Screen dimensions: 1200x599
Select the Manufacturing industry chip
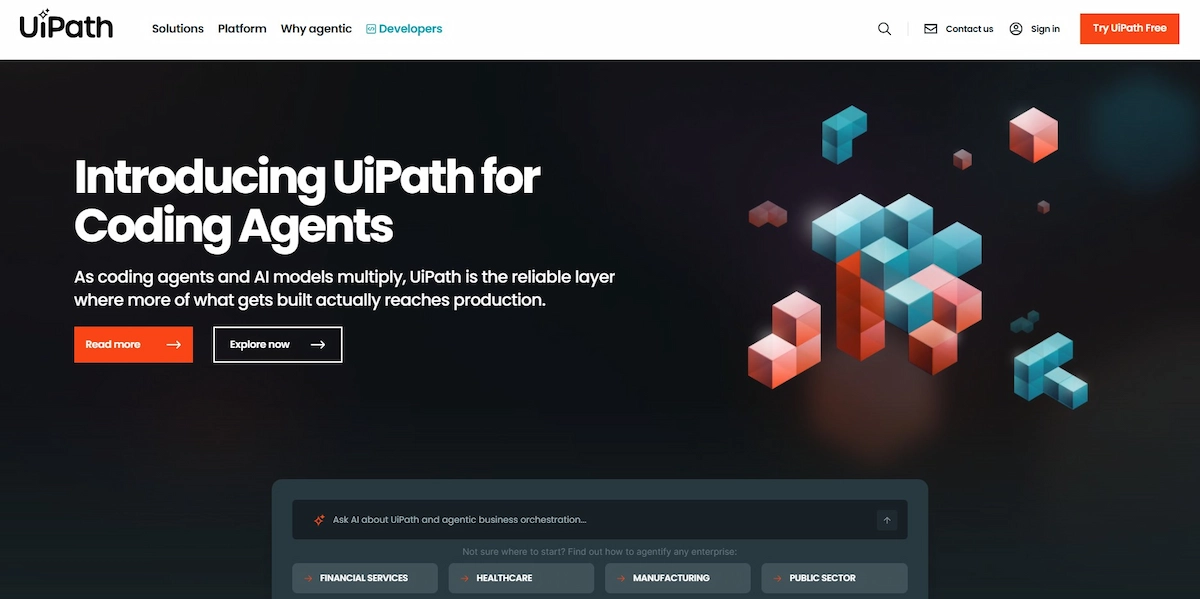tap(678, 578)
